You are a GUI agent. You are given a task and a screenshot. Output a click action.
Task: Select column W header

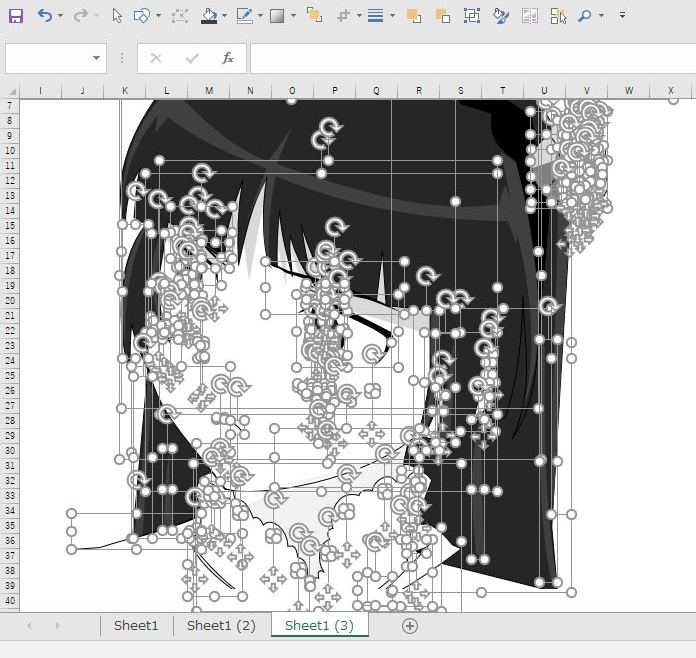pos(629,91)
